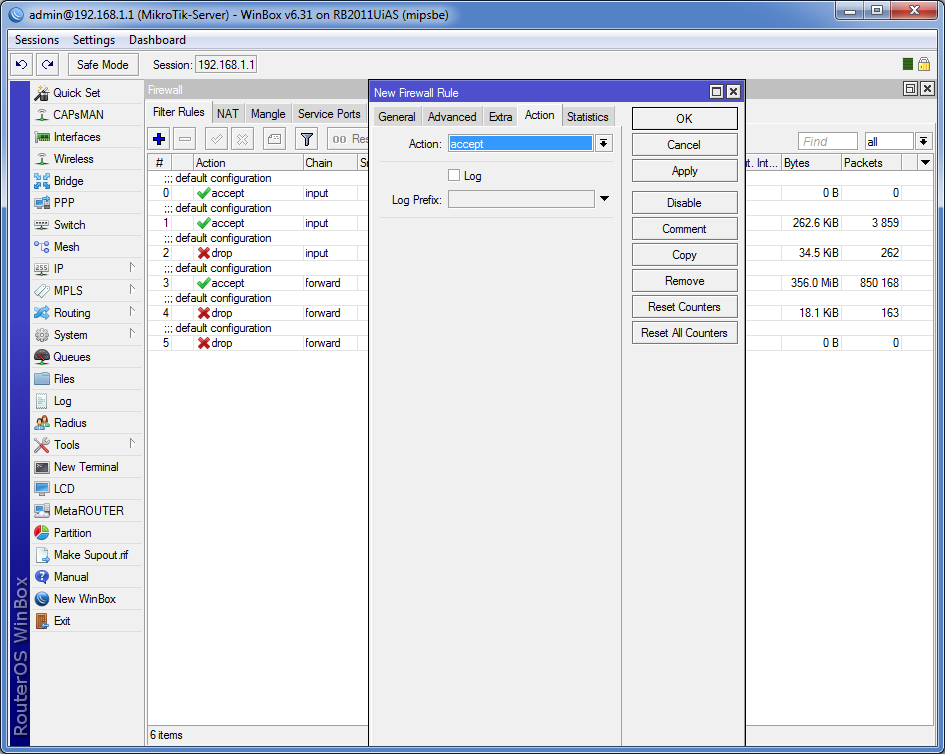Viewport: 945px width, 754px height.
Task: Click the Redo arrow icon
Action: tap(47, 64)
